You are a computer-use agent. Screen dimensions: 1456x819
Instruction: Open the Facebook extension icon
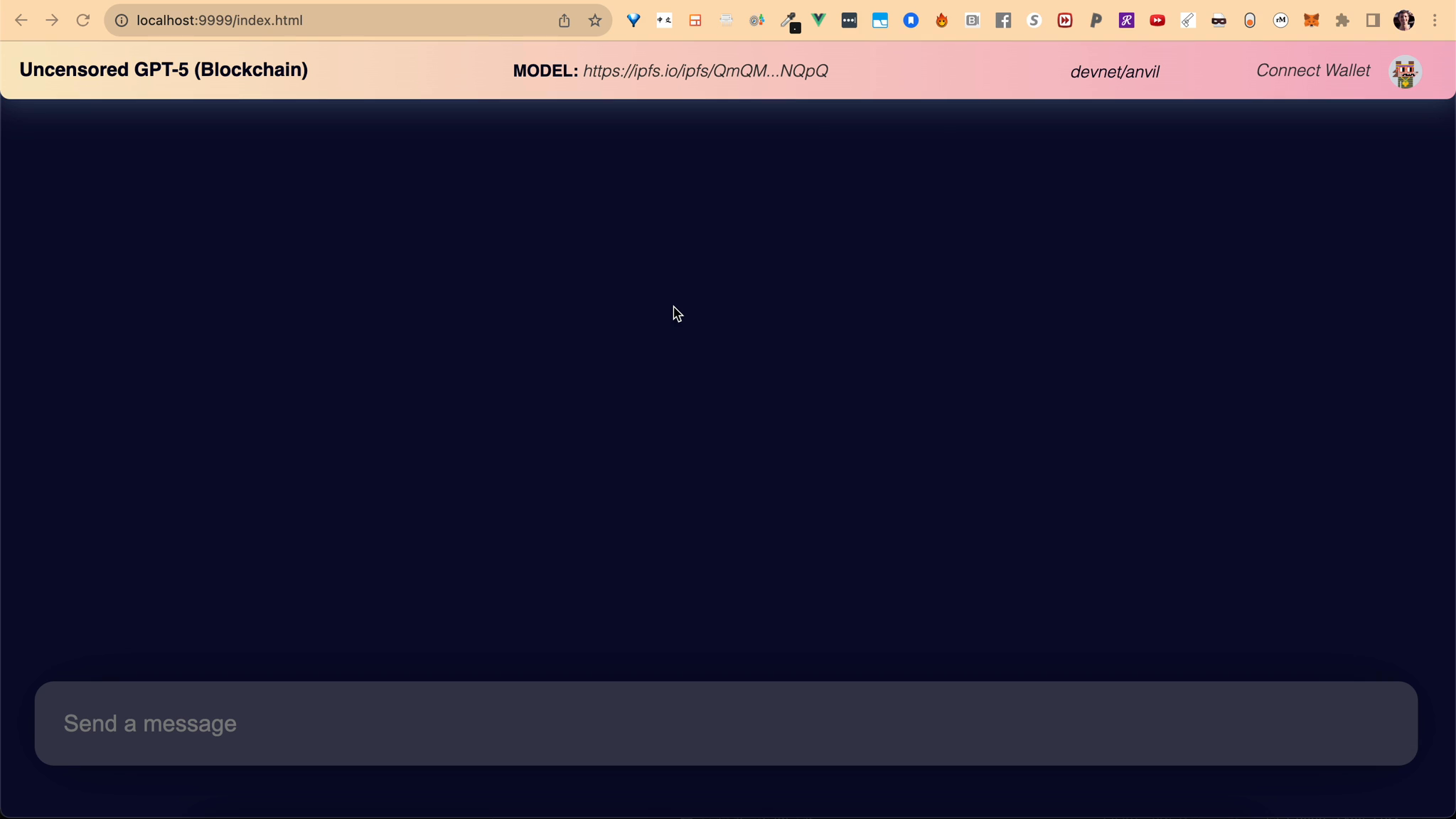(x=1003, y=21)
